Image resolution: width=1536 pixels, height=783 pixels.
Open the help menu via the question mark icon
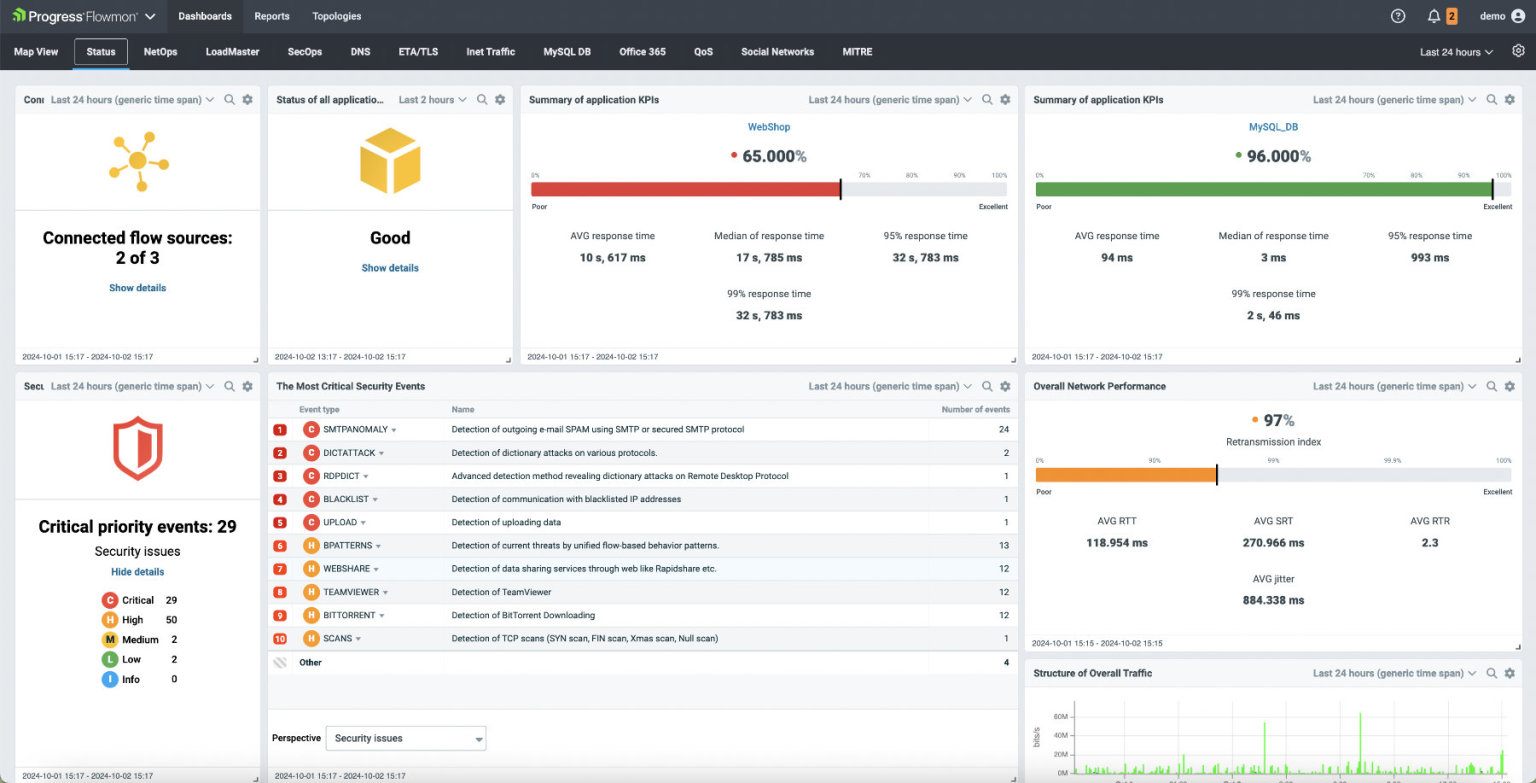tap(1397, 16)
